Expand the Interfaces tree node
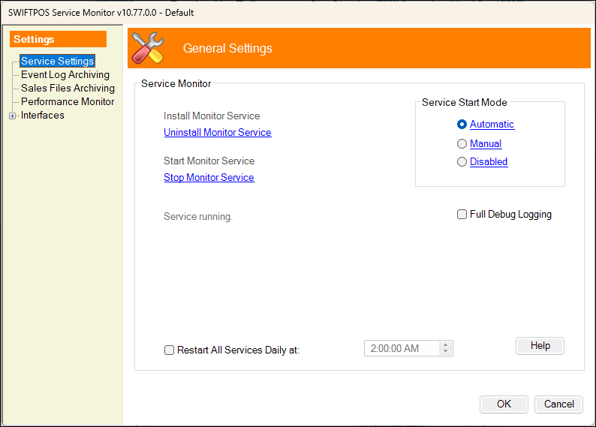Image resolution: width=596 pixels, height=427 pixels. [x=13, y=116]
